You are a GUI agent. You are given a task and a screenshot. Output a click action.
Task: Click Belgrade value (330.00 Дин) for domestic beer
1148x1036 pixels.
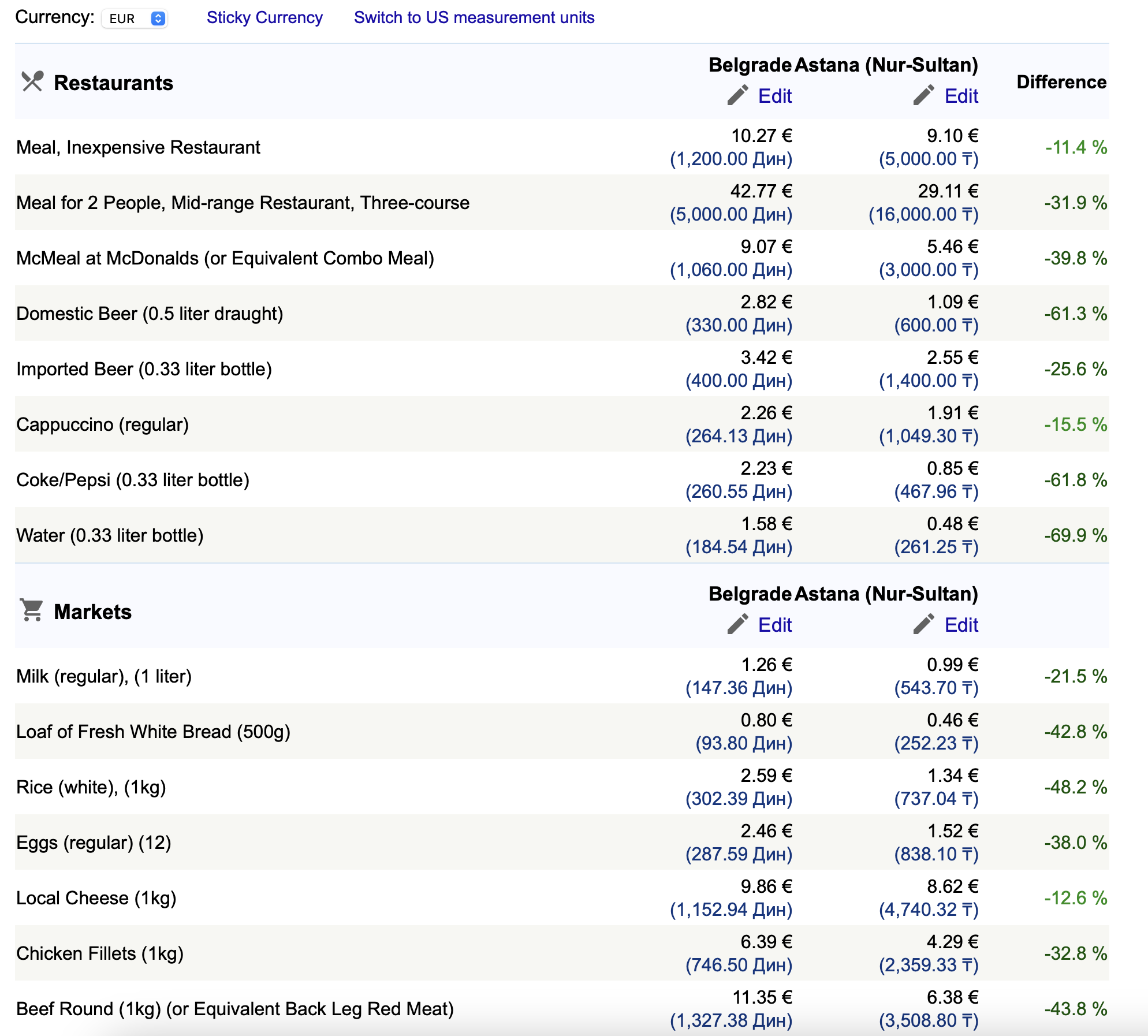click(x=739, y=325)
